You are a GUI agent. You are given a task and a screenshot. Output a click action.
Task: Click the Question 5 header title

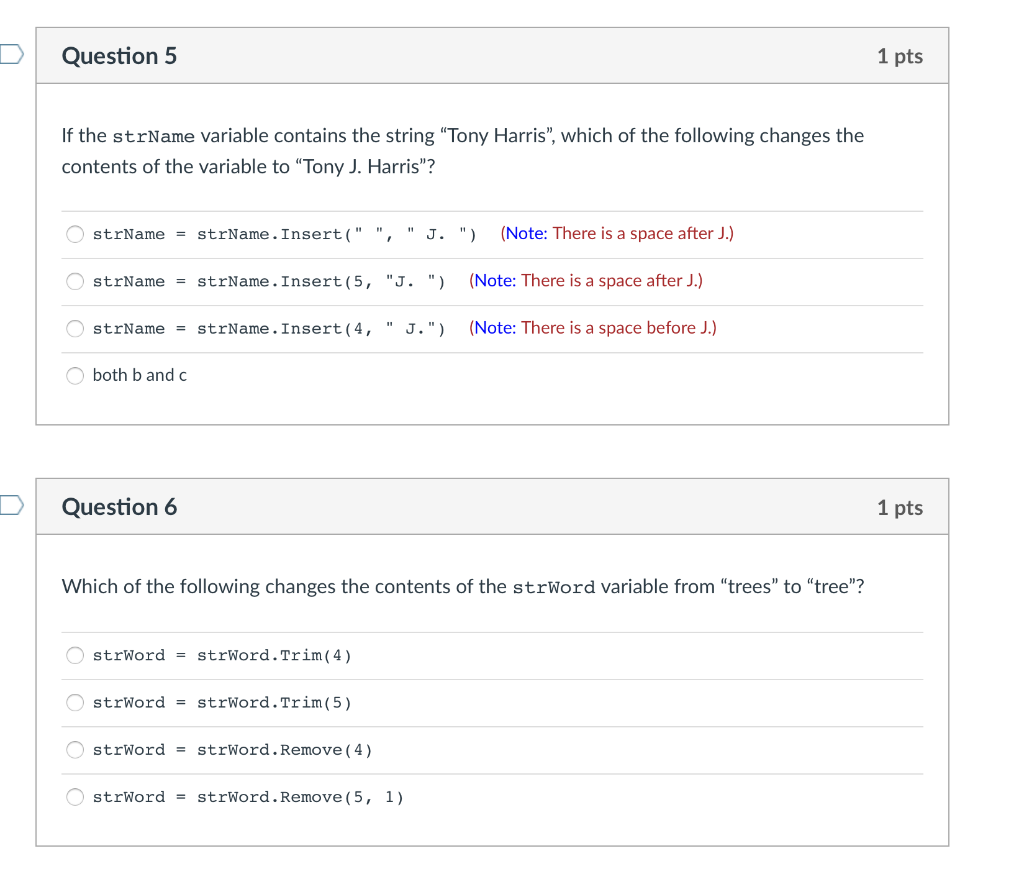[119, 56]
